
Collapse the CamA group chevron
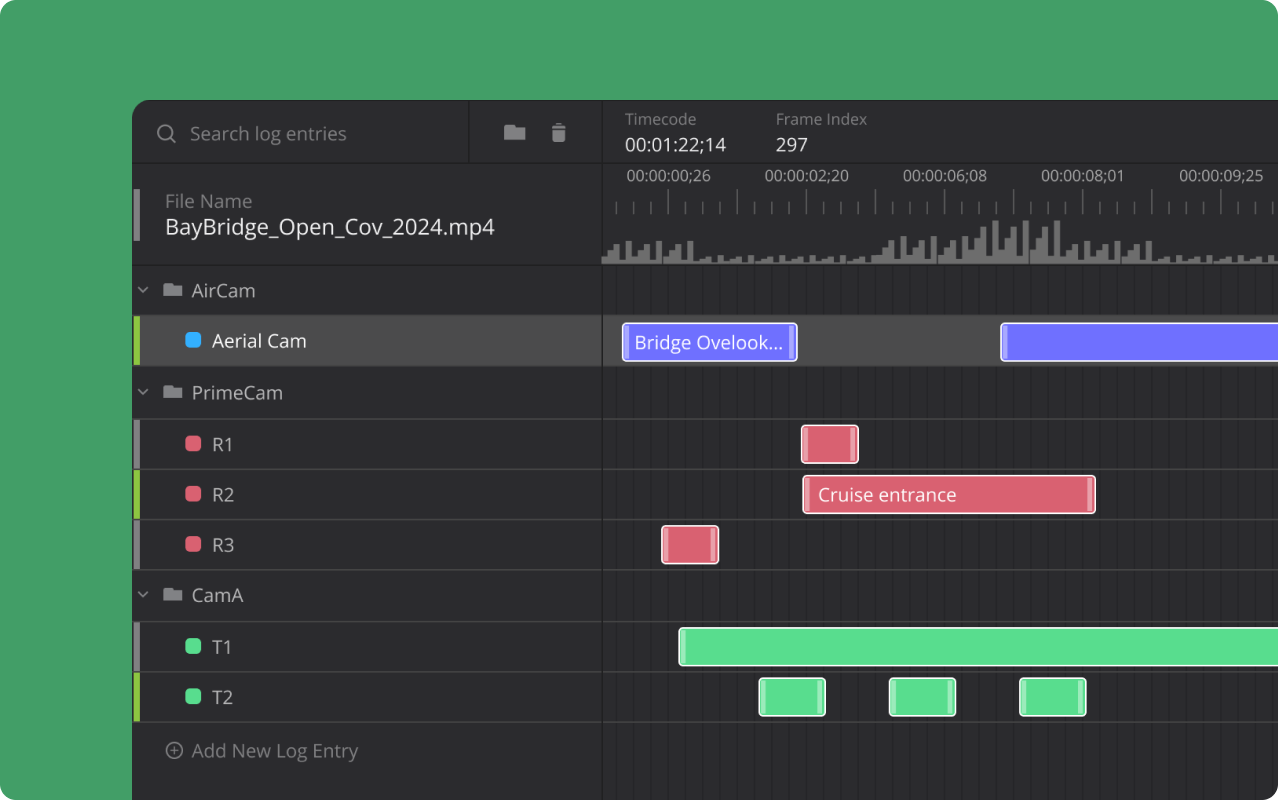[x=143, y=594]
